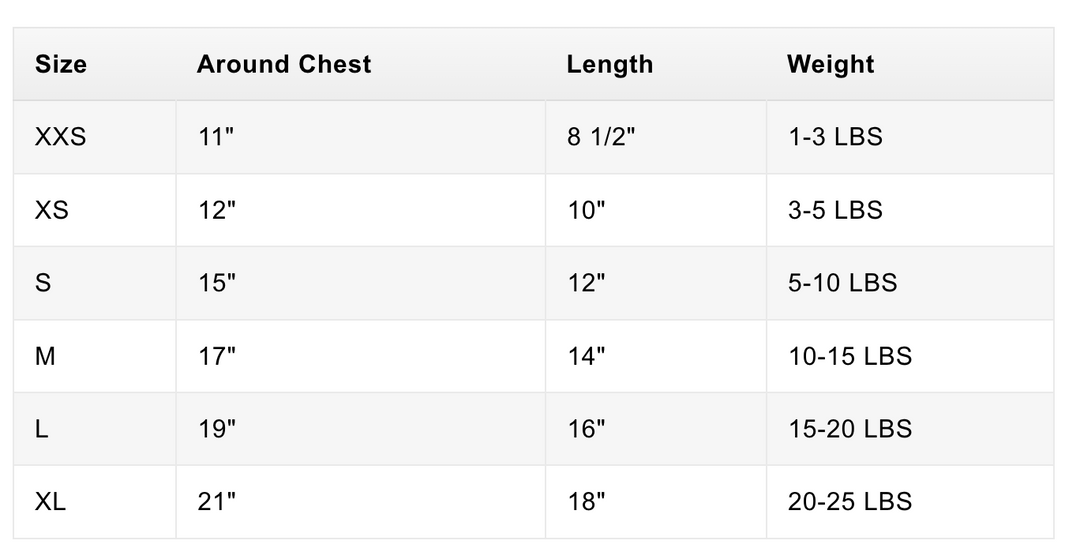
Task: Click the 21" chest measurement cell
Action: click(360, 502)
